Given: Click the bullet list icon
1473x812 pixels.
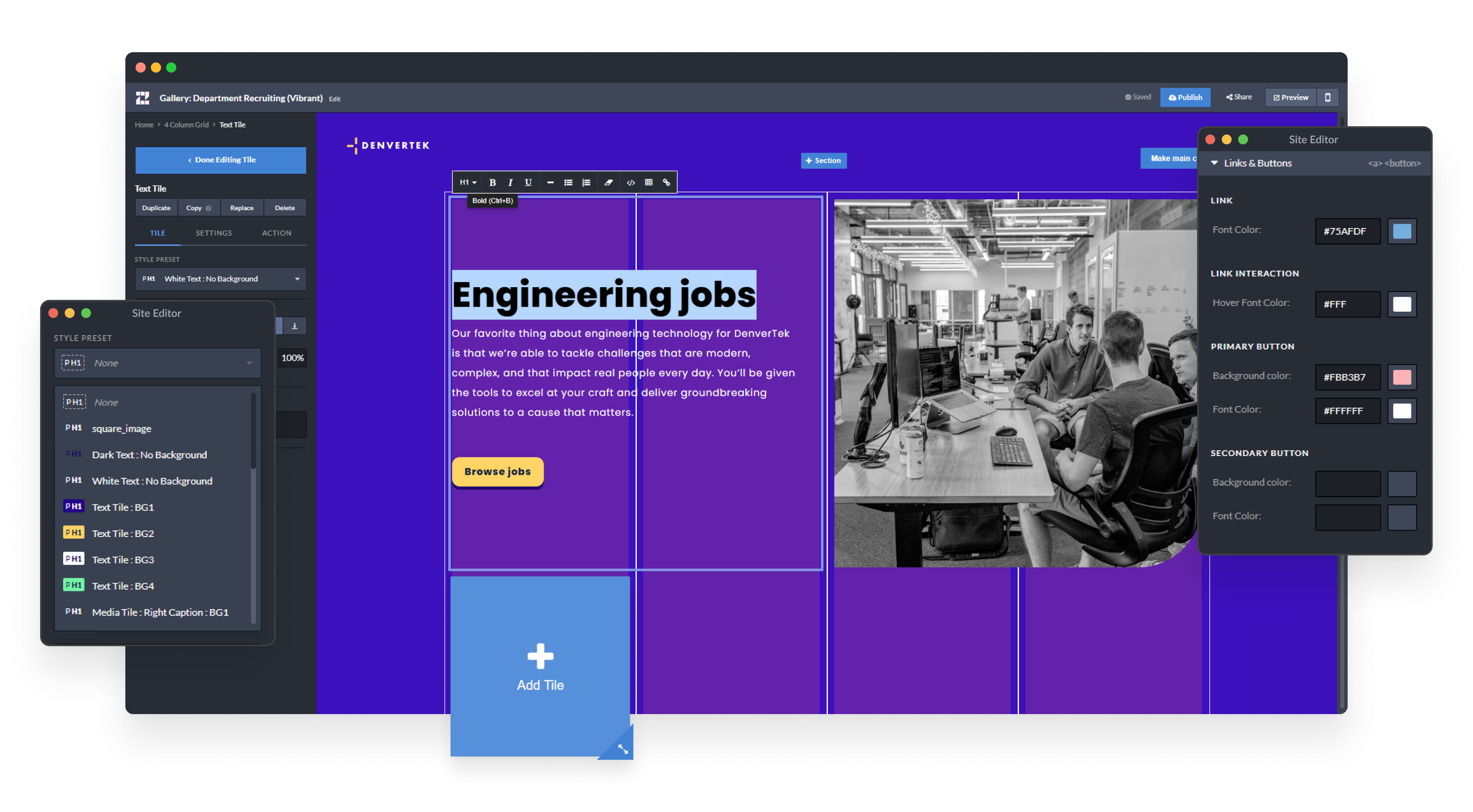Looking at the screenshot, I should [x=568, y=183].
